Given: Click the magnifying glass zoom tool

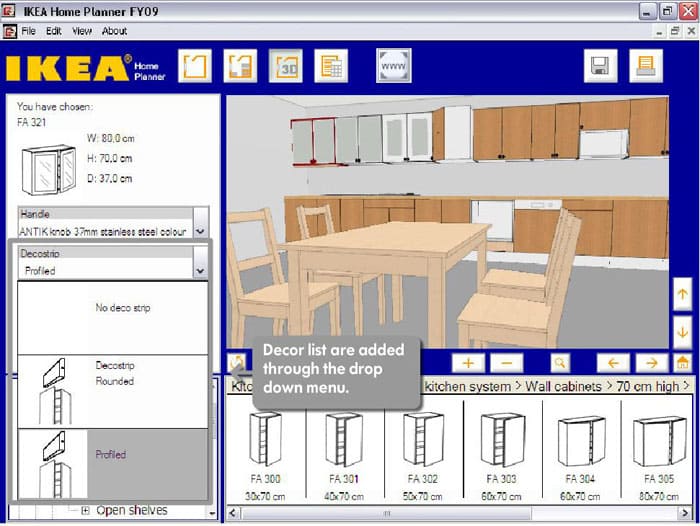Looking at the screenshot, I should pyautogui.click(x=560, y=362).
